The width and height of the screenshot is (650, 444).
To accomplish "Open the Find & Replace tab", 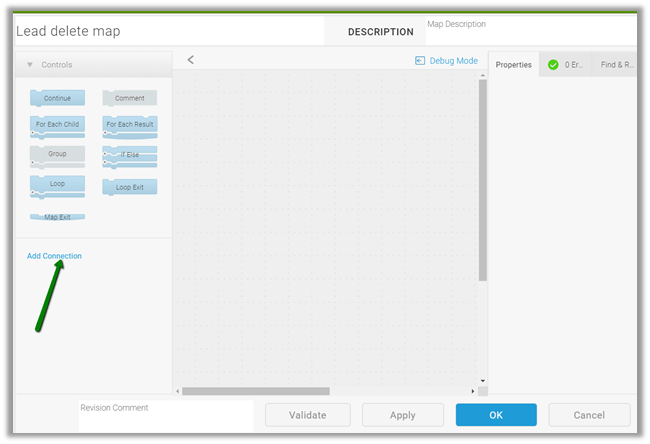I will click(x=616, y=65).
